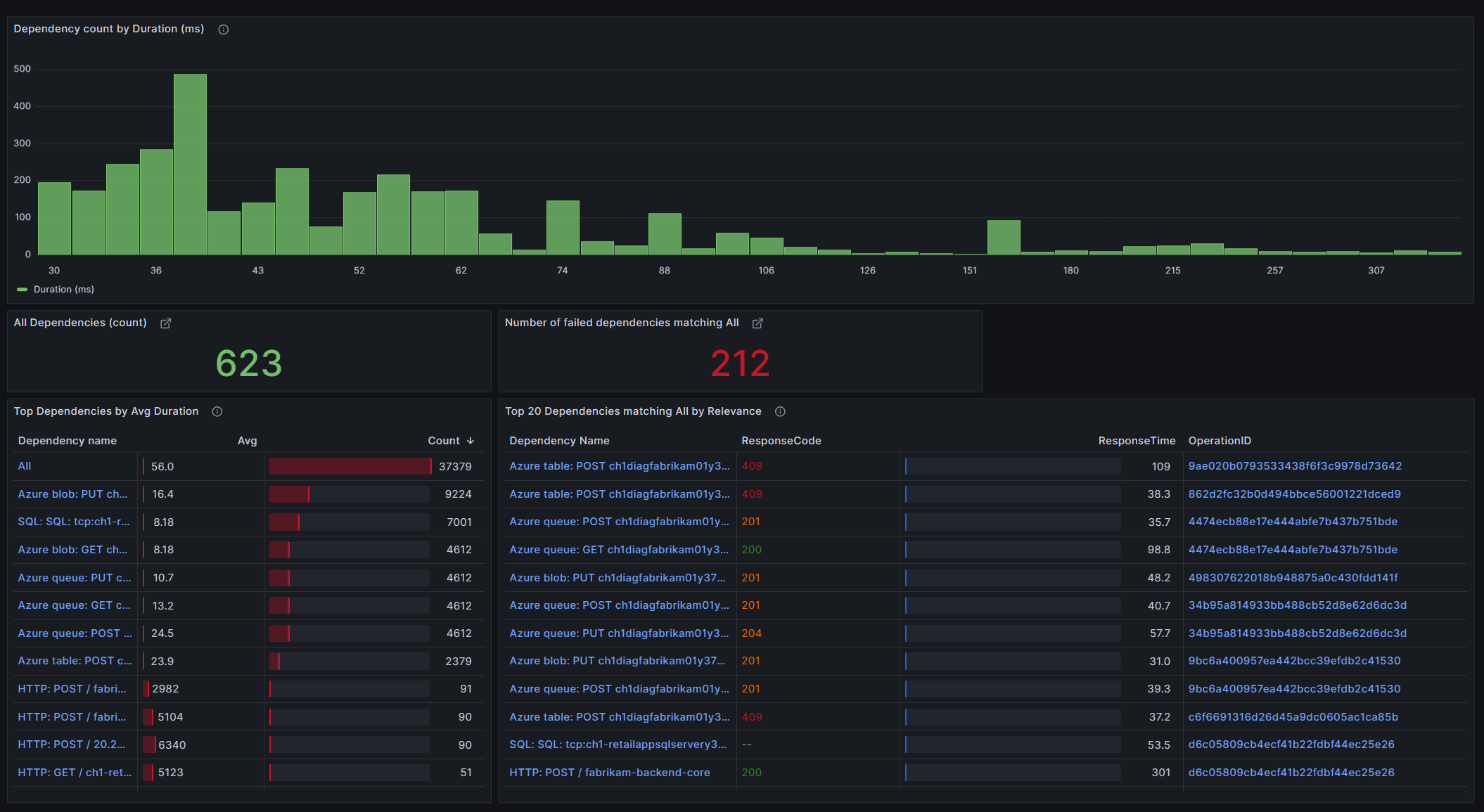Screen dimensions: 1484x812
Task: Click the green Duration (ms) legend color marker
Action: pos(23,290)
